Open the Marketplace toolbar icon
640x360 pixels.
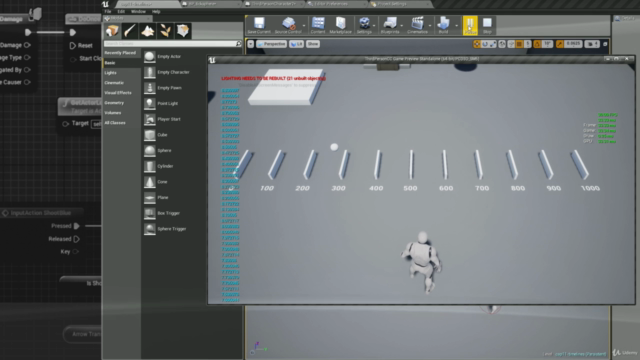point(340,25)
